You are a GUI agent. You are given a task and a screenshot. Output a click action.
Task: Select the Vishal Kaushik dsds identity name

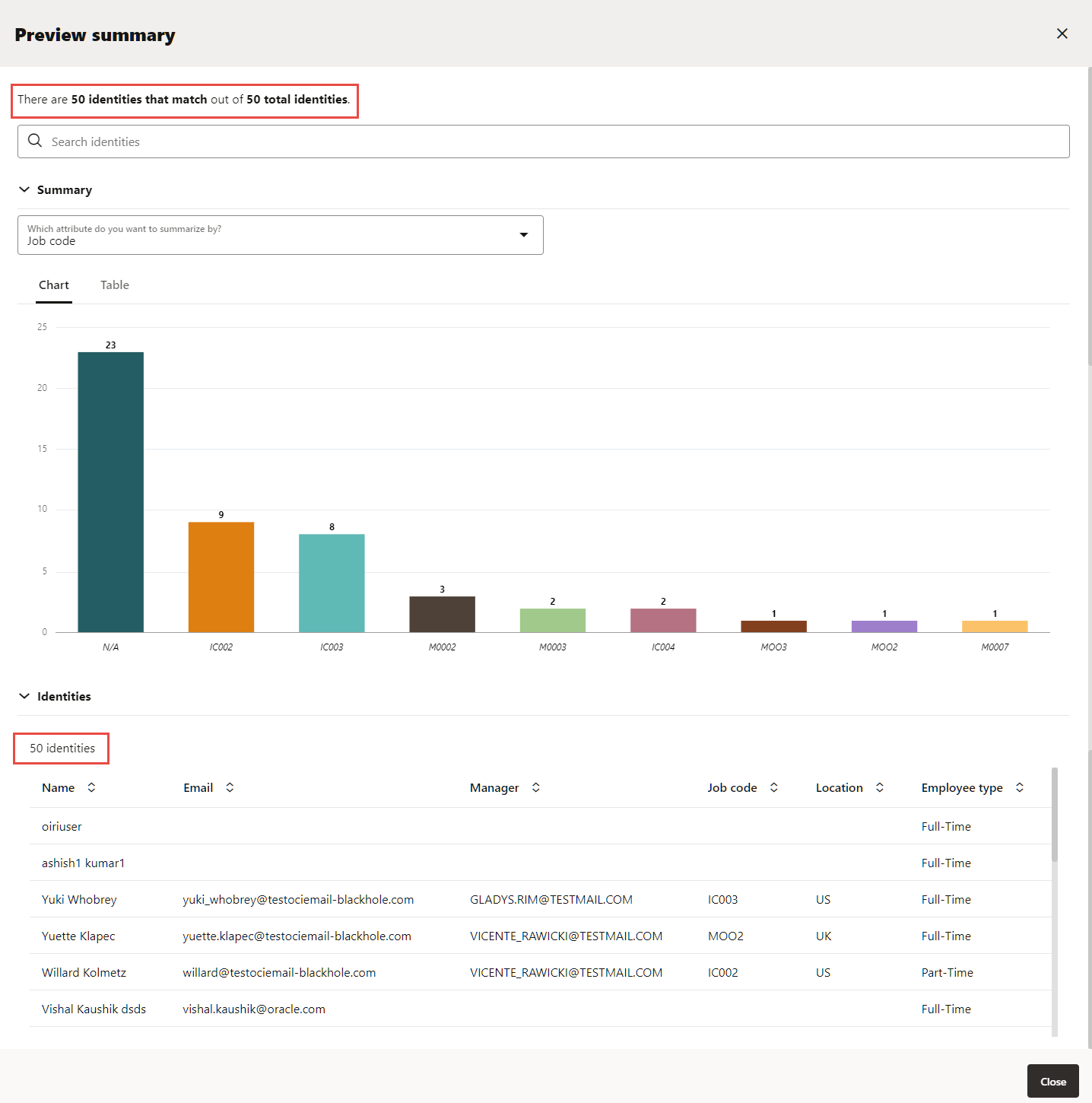coord(94,1009)
